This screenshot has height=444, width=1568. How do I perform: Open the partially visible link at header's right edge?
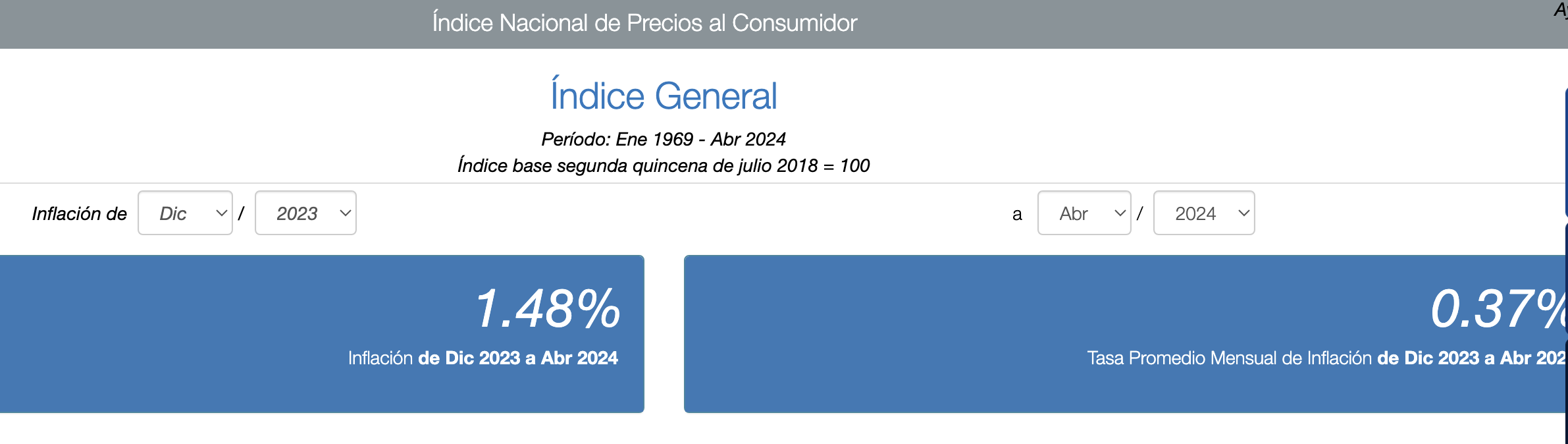point(1561,11)
